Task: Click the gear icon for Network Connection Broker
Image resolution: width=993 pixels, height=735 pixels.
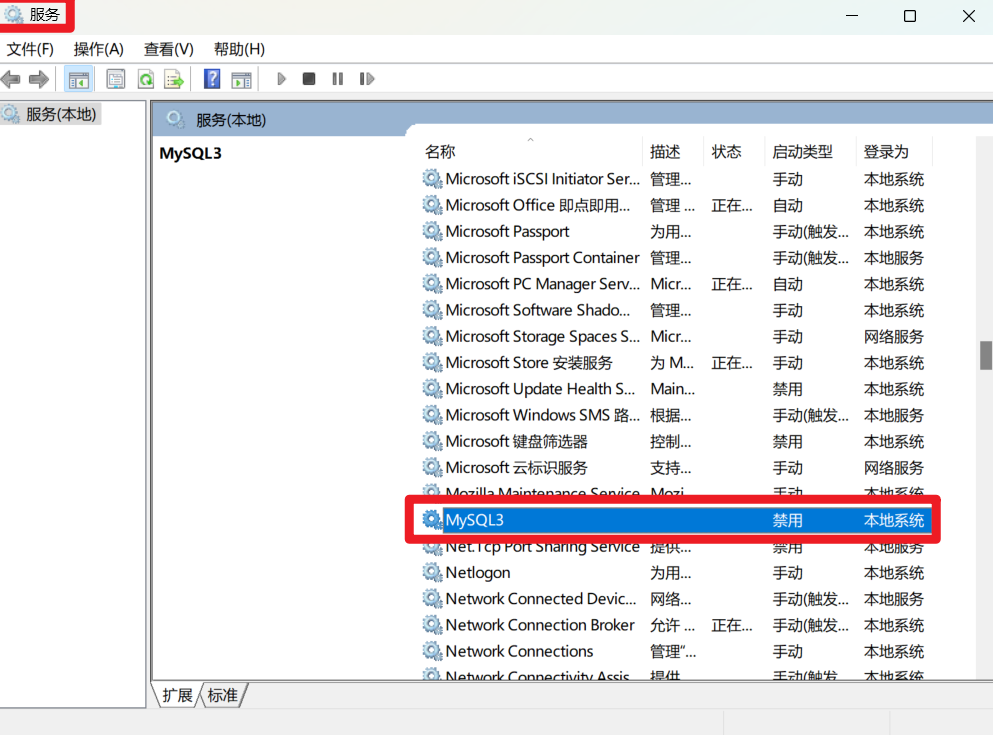Action: click(433, 625)
